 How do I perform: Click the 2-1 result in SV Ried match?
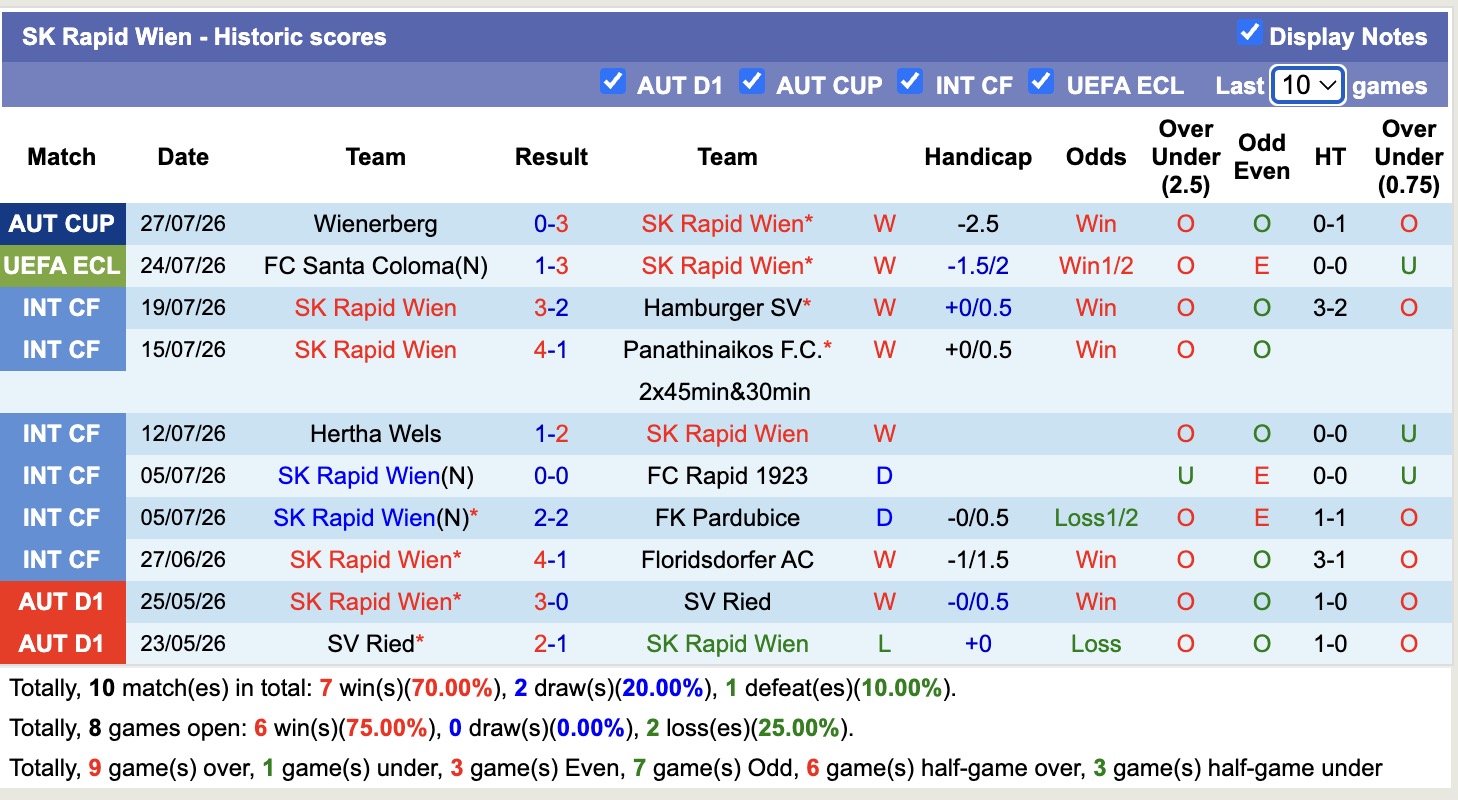click(x=551, y=644)
